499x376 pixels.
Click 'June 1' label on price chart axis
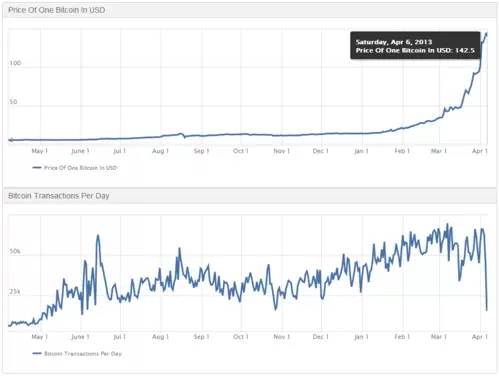(80, 151)
